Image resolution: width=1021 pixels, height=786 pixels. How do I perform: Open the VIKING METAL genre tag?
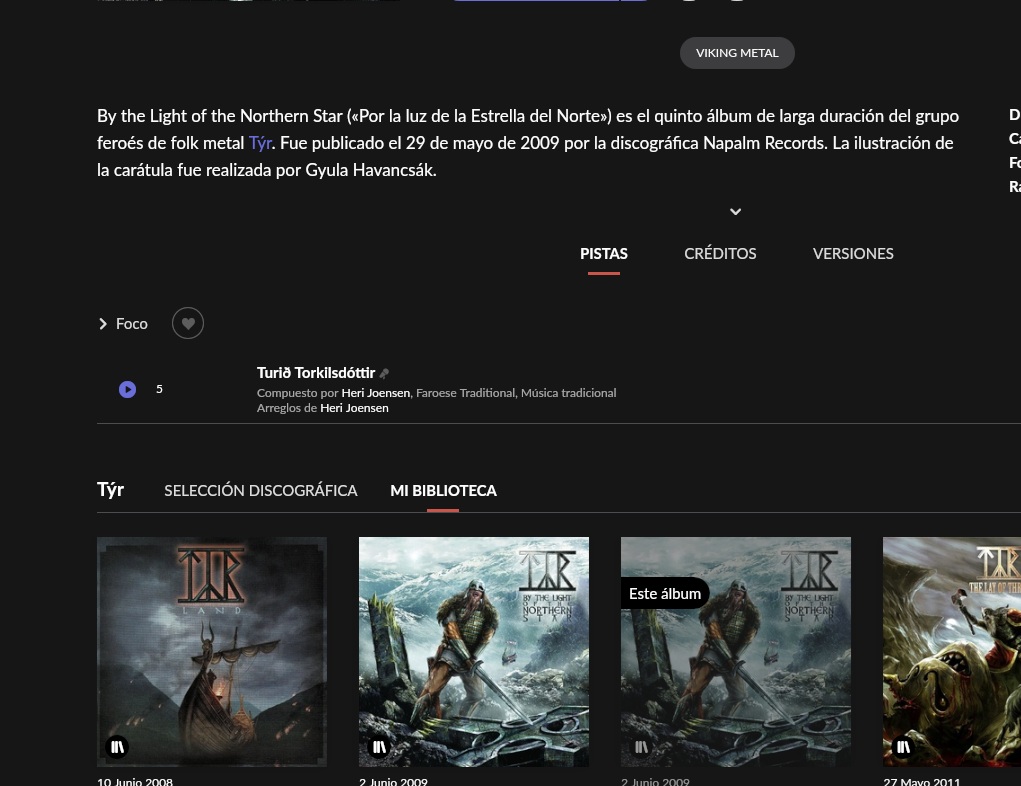click(737, 53)
